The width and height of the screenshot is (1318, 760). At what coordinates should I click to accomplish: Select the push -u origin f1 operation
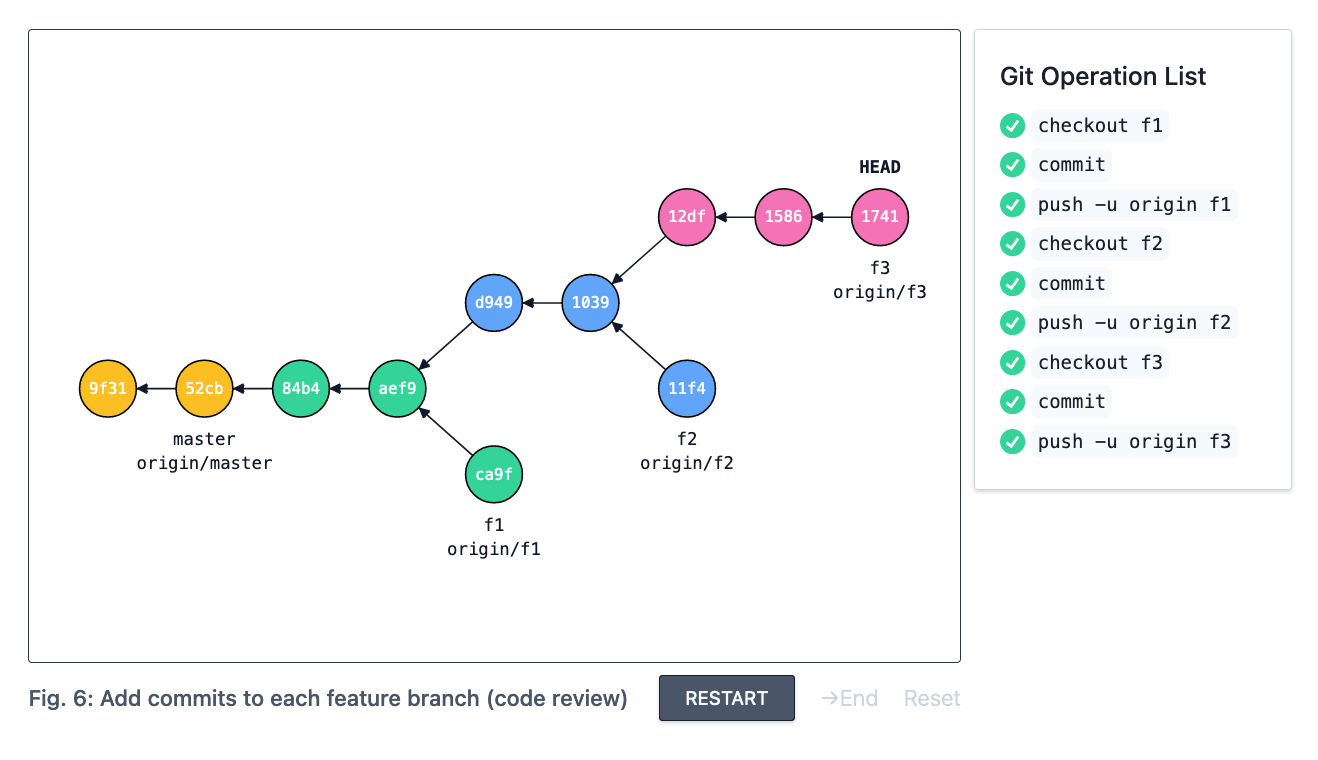click(x=1134, y=205)
